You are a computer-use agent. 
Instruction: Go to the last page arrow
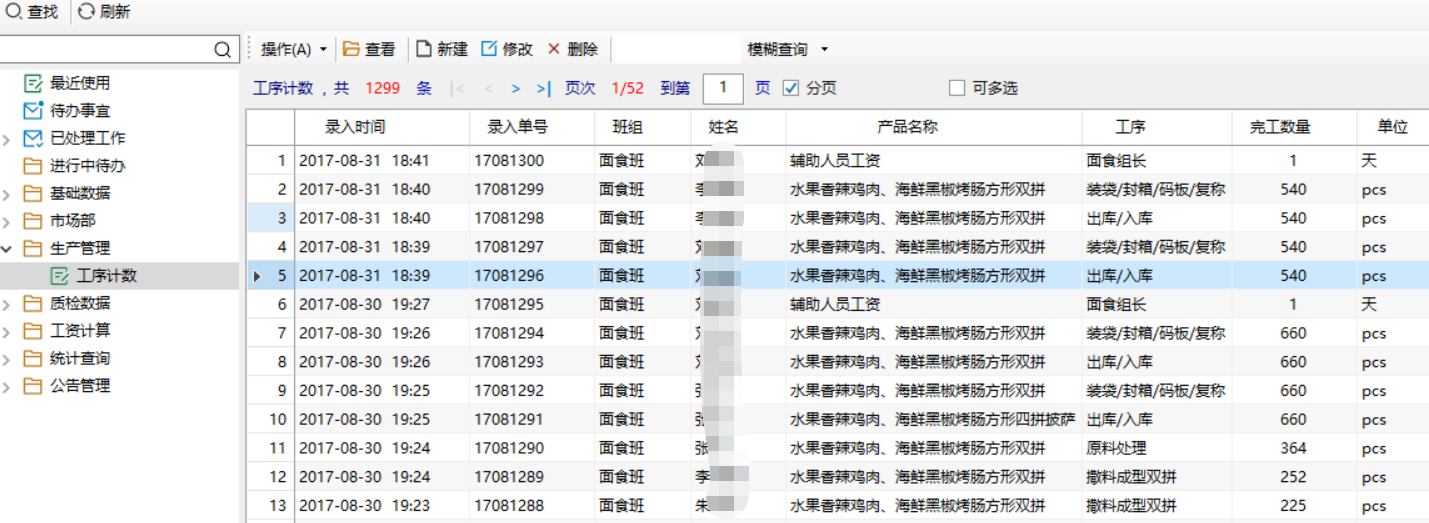(x=543, y=89)
